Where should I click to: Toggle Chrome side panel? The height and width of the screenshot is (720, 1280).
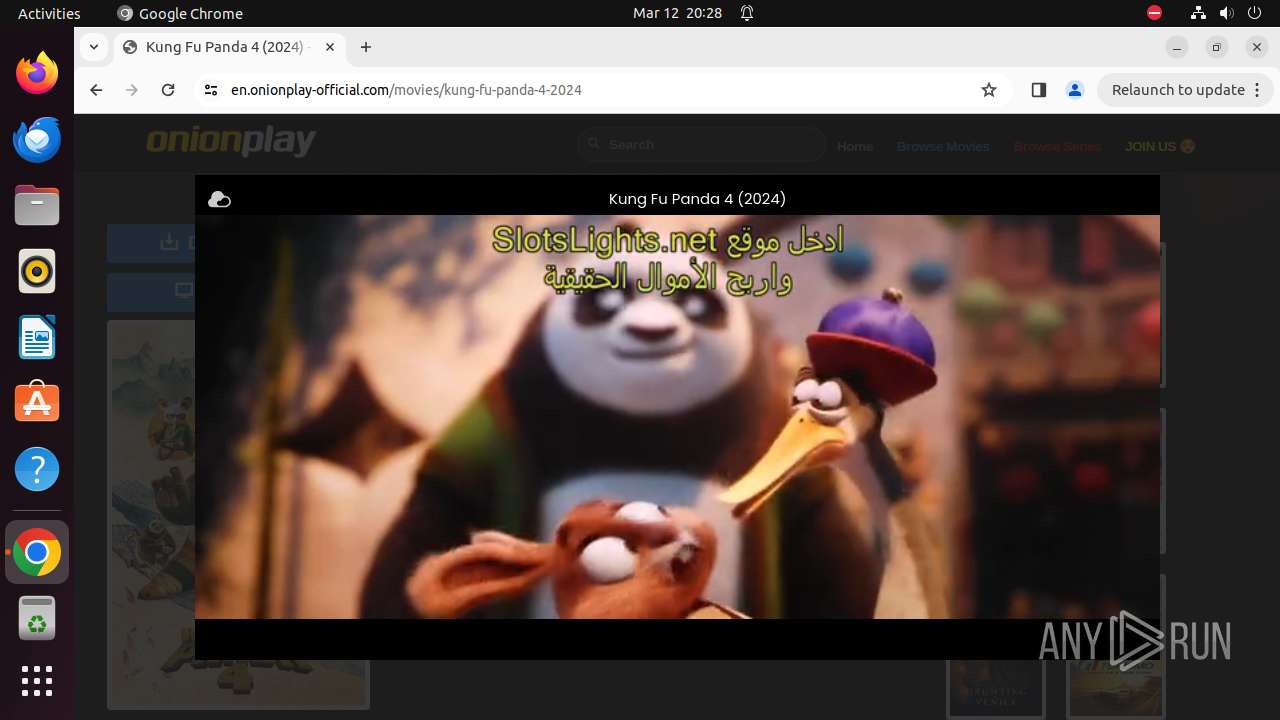(x=1038, y=90)
